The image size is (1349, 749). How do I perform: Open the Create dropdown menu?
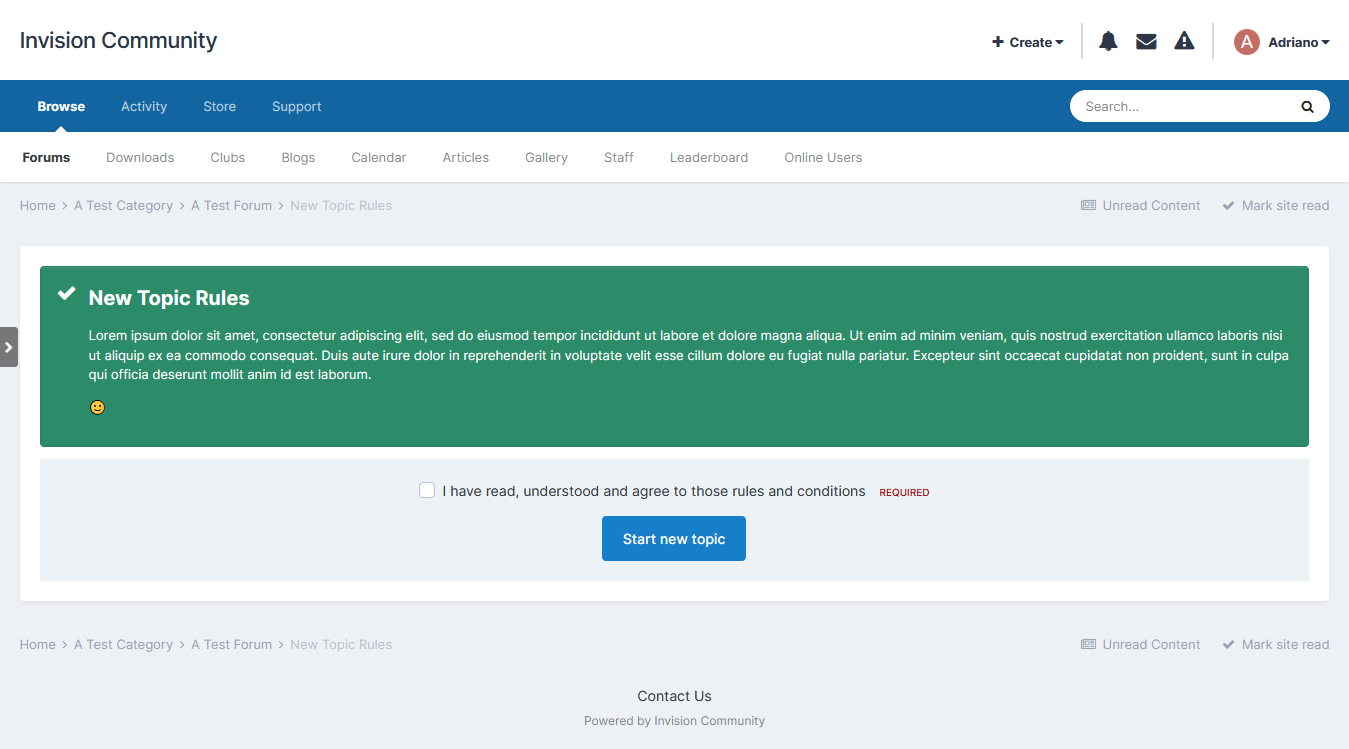pos(1027,41)
